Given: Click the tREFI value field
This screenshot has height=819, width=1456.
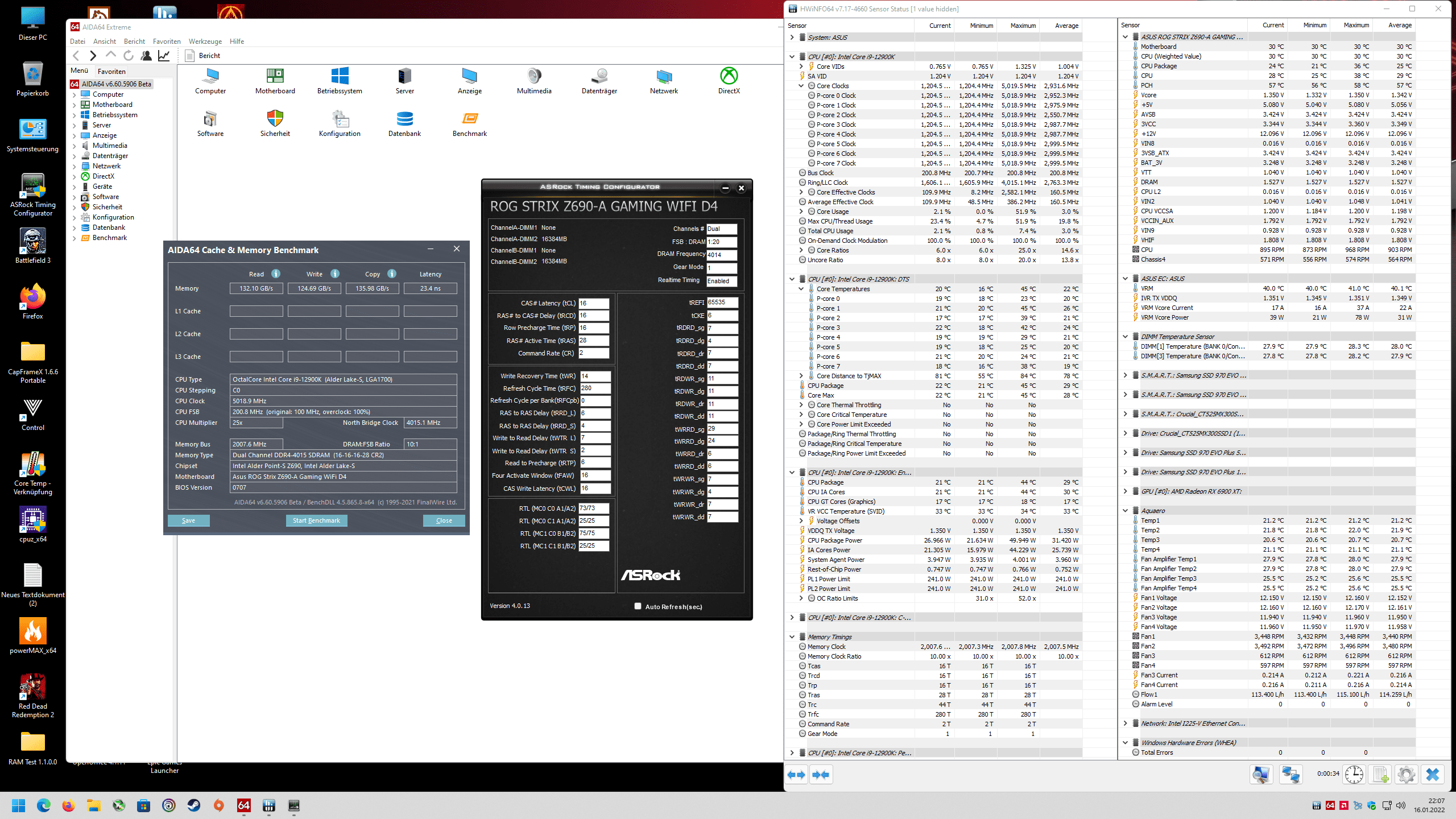Looking at the screenshot, I should pos(722,303).
